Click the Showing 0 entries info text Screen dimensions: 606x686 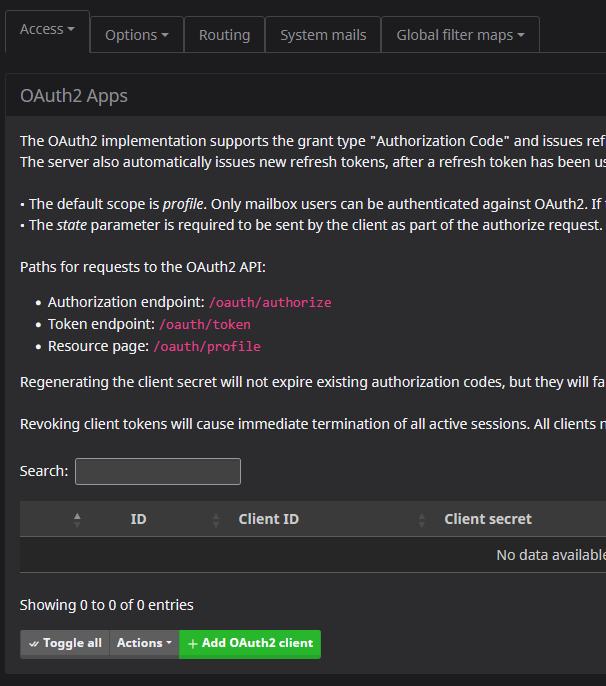point(107,605)
